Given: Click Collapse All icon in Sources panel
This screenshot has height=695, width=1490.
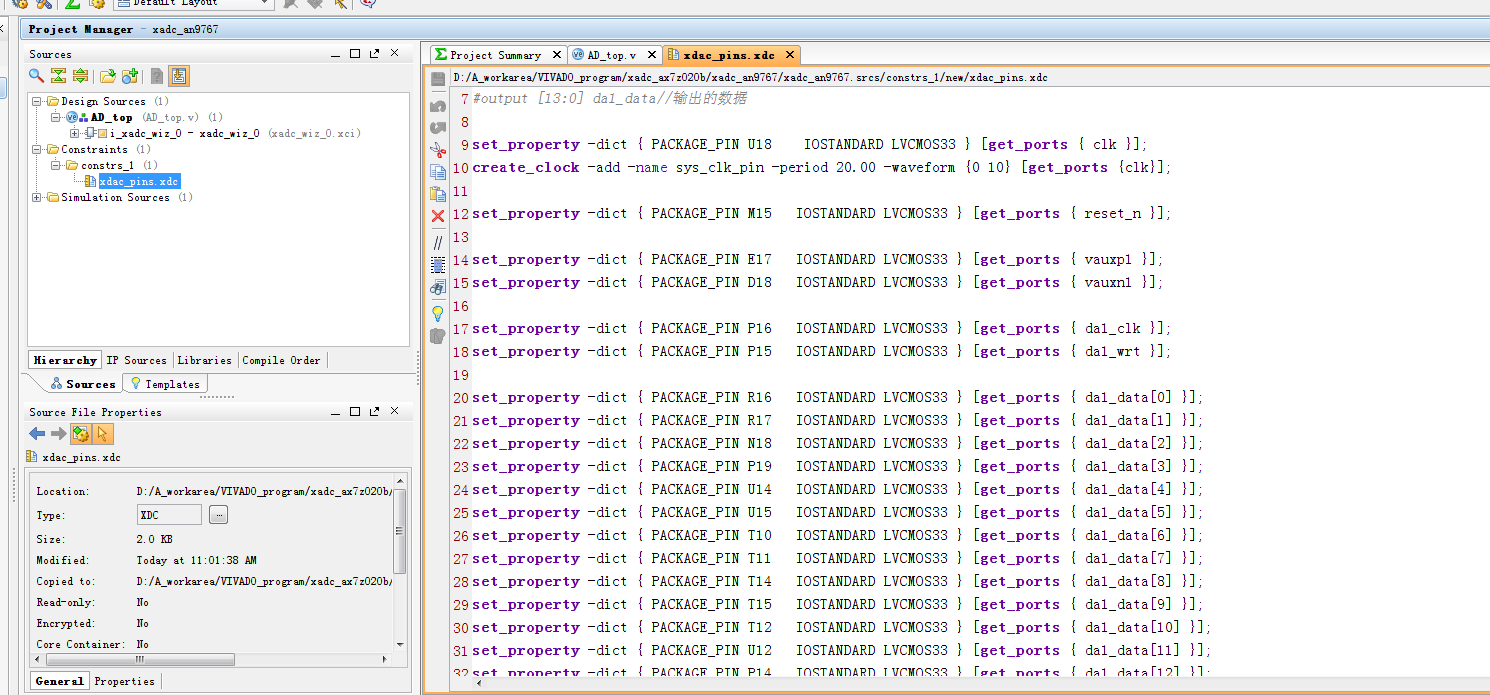Looking at the screenshot, I should 58,76.
